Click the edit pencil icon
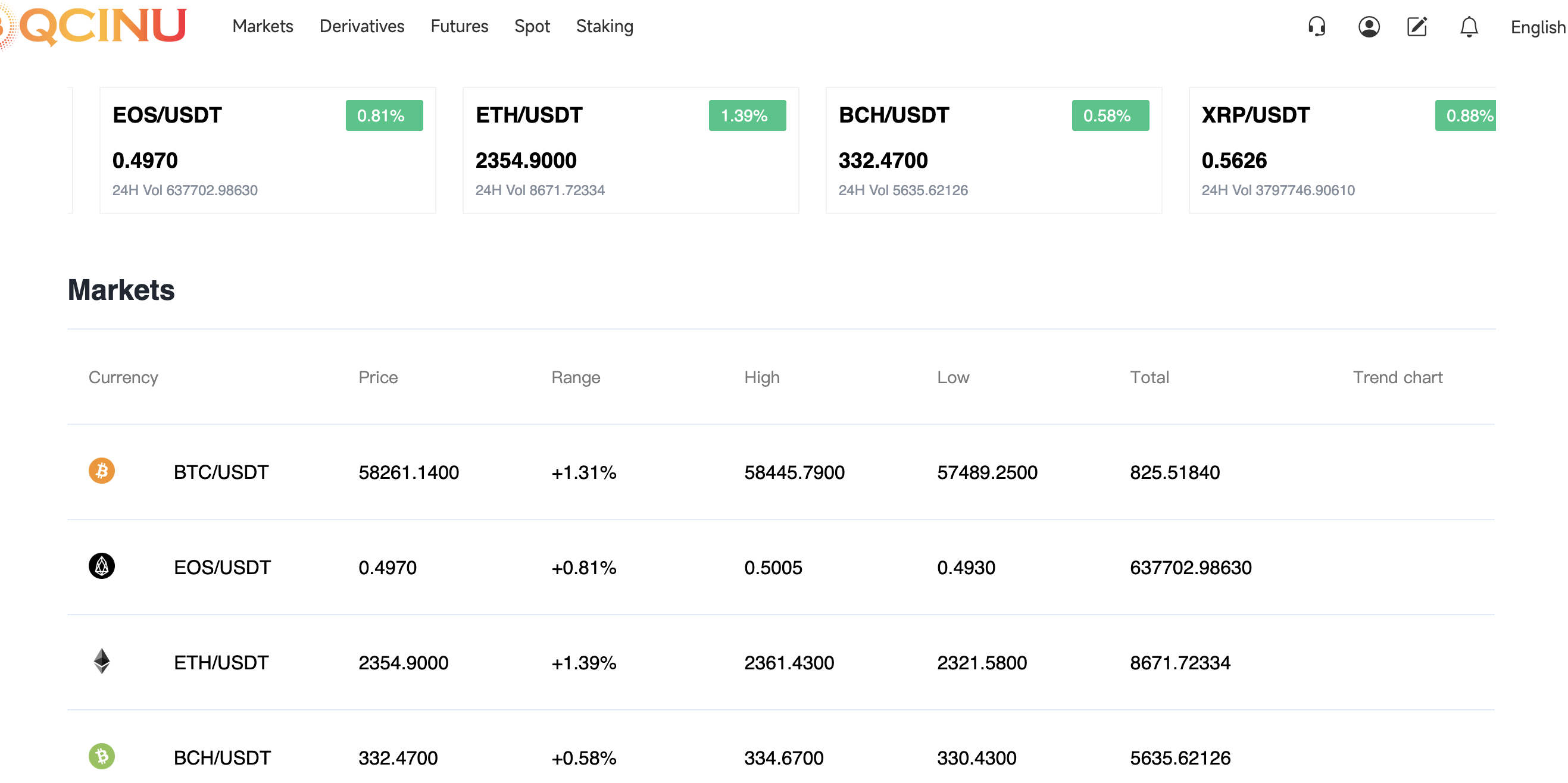This screenshot has height=783, width=1568. (1417, 27)
